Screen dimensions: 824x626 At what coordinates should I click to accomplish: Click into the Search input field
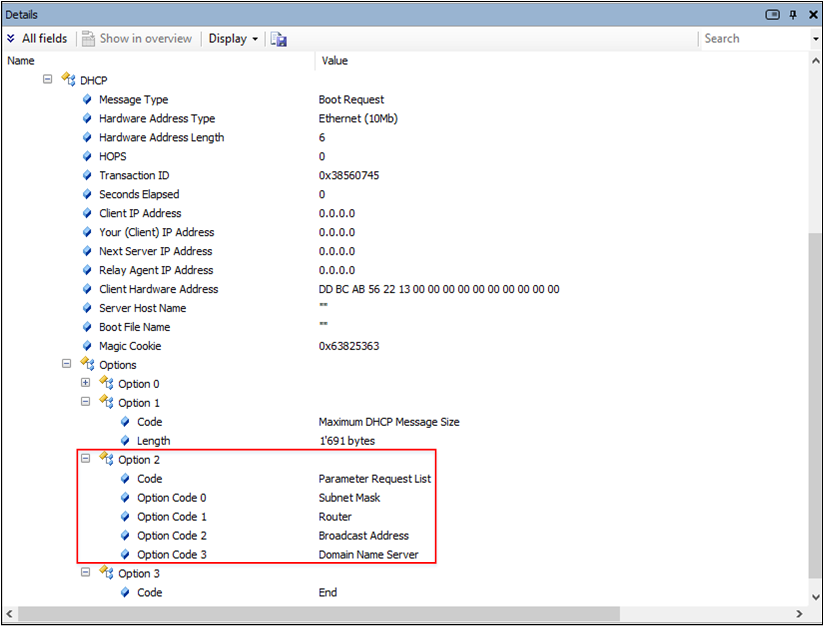click(752, 39)
